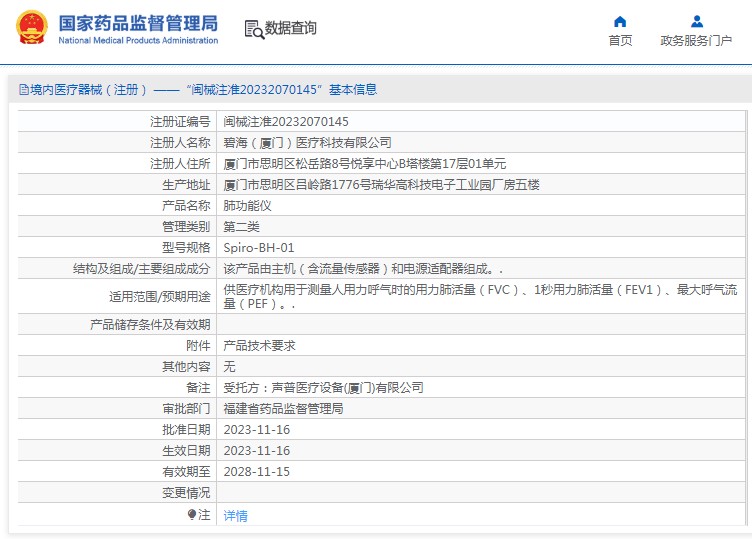Click the 注册人名称 label
This screenshot has height=539, width=752.
point(180,143)
